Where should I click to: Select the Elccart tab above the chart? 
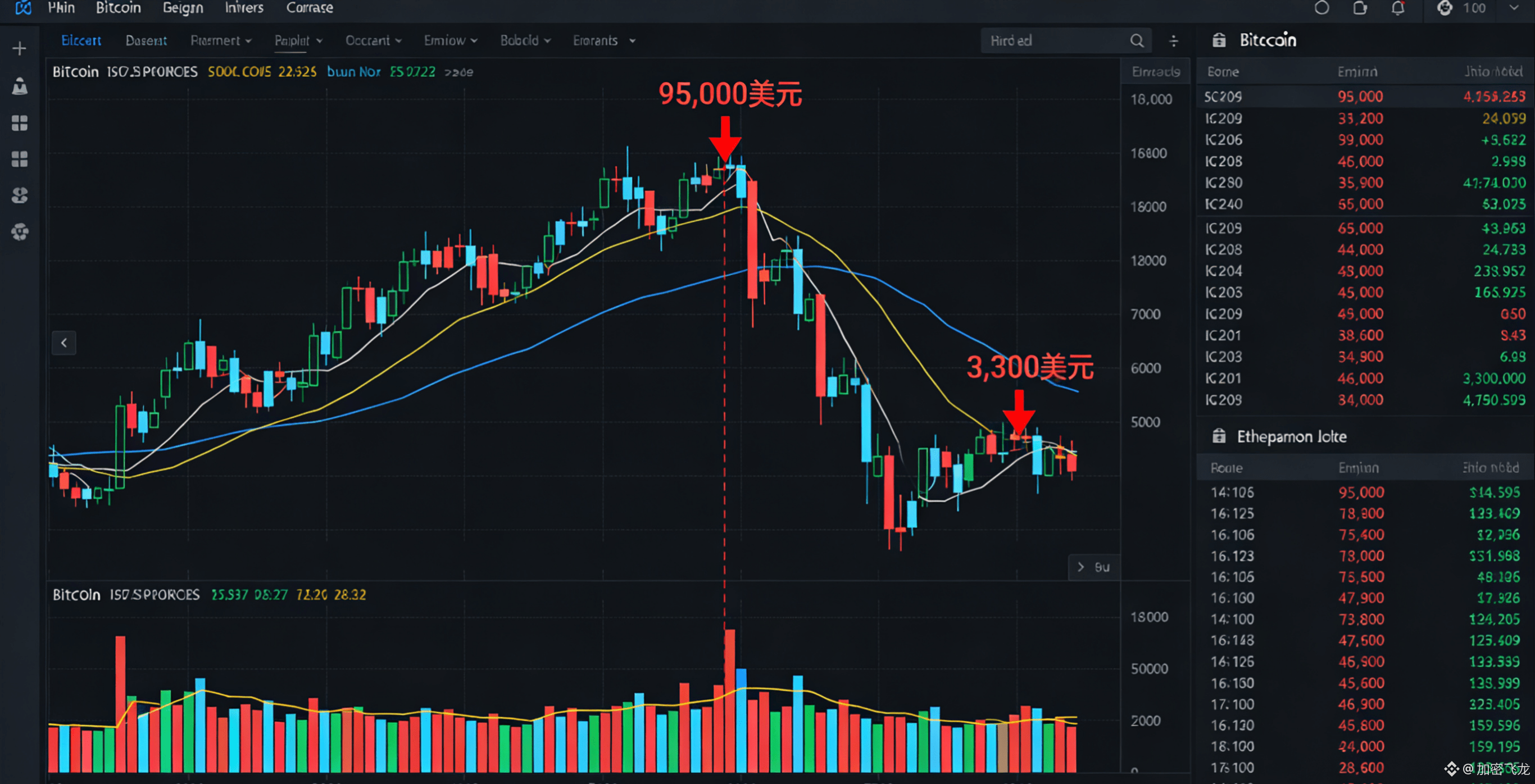coord(80,40)
